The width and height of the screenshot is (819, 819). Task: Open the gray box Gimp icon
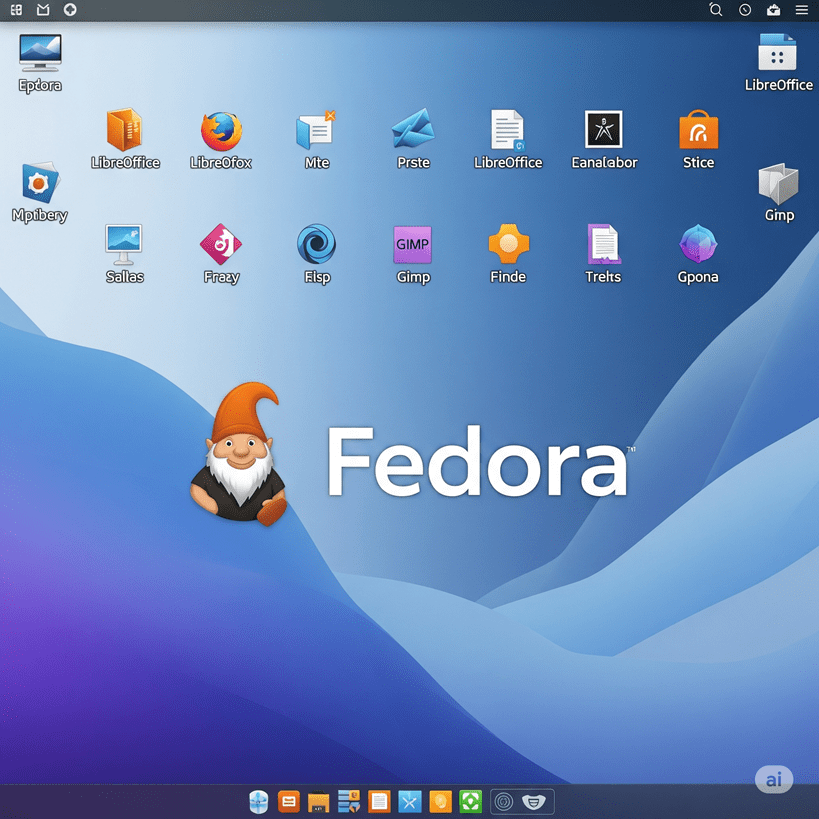(x=778, y=183)
